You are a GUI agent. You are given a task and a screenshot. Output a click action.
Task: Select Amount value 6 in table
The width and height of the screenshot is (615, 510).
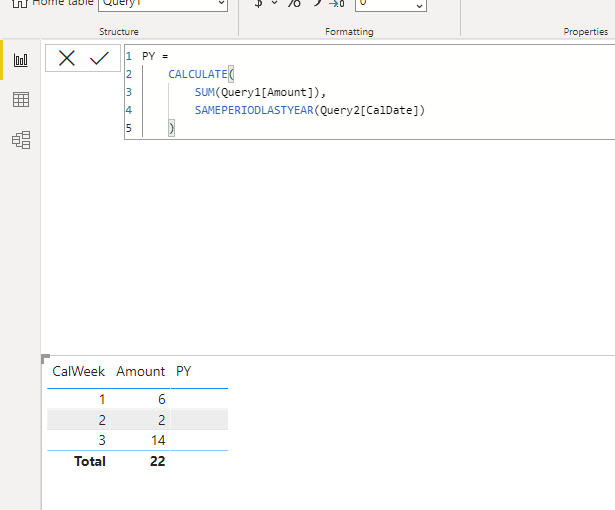(x=162, y=399)
